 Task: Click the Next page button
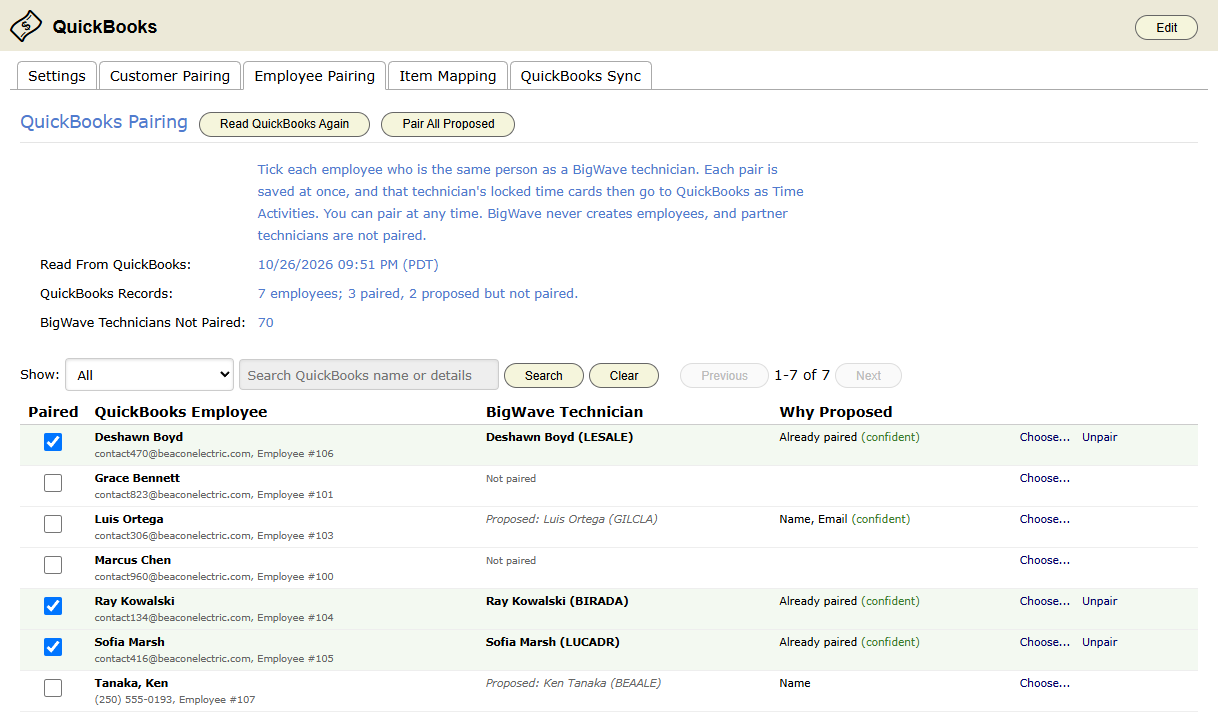[868, 376]
